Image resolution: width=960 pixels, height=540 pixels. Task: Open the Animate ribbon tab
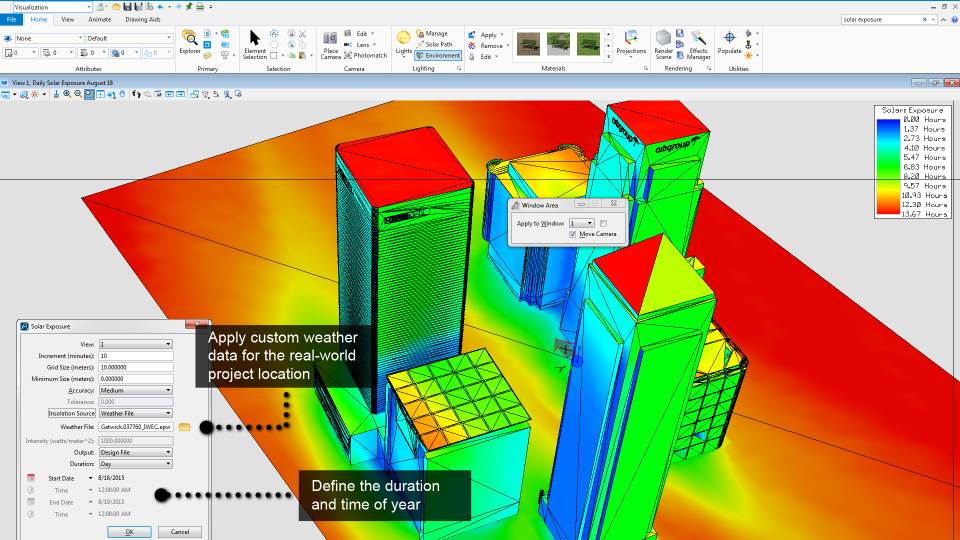(100, 19)
